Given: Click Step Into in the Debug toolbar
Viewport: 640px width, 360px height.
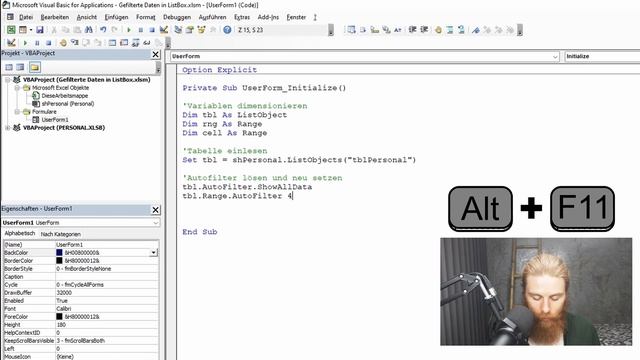Looking at the screenshot, I should (75, 43).
